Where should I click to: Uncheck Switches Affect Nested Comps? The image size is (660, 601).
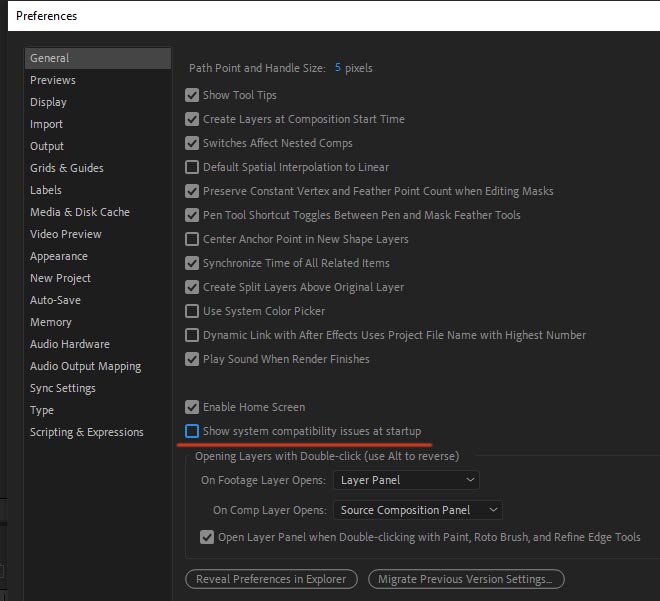[x=192, y=143]
